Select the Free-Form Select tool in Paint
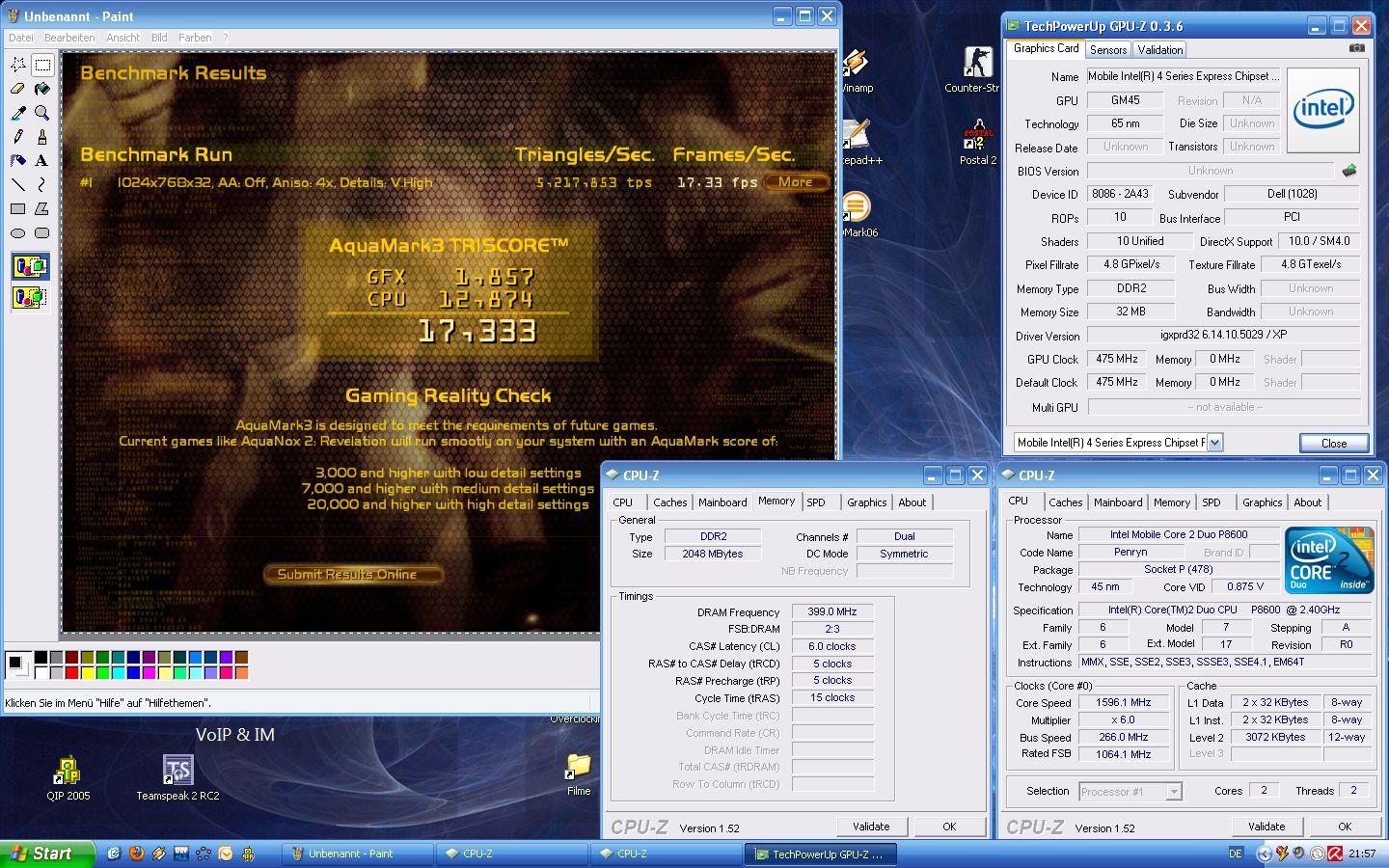 (17, 65)
